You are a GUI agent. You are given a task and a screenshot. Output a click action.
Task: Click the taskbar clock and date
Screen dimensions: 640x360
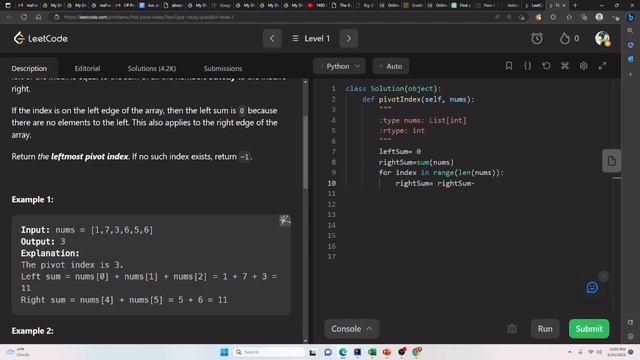tap(616, 352)
